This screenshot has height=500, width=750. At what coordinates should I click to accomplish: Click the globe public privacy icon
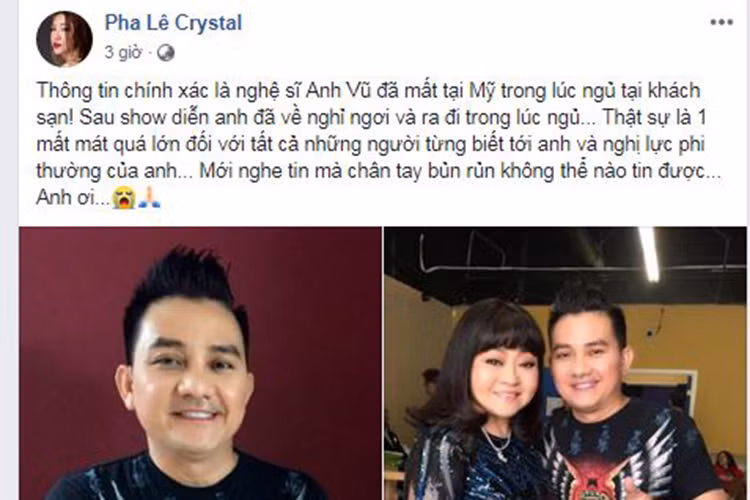coord(165,53)
